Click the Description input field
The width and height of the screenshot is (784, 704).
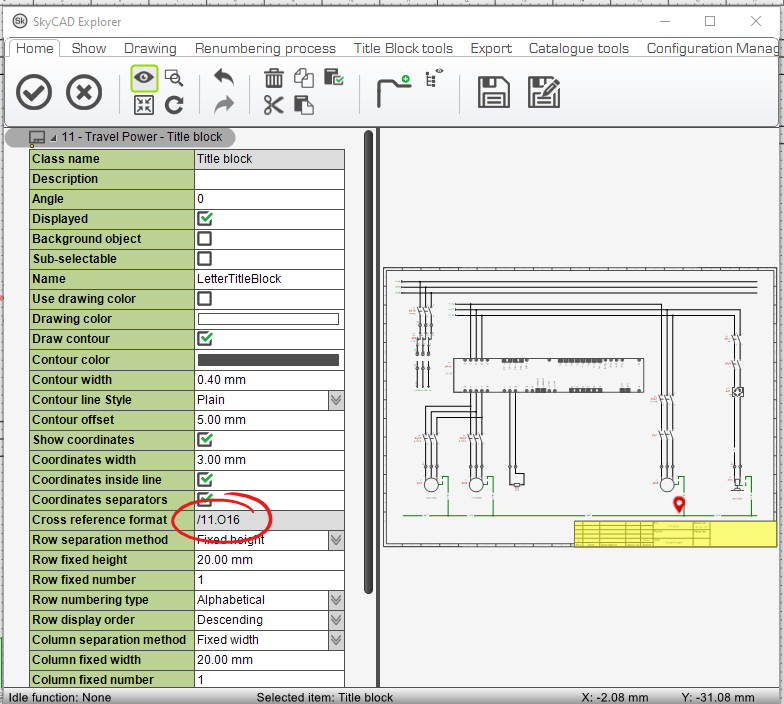point(269,179)
